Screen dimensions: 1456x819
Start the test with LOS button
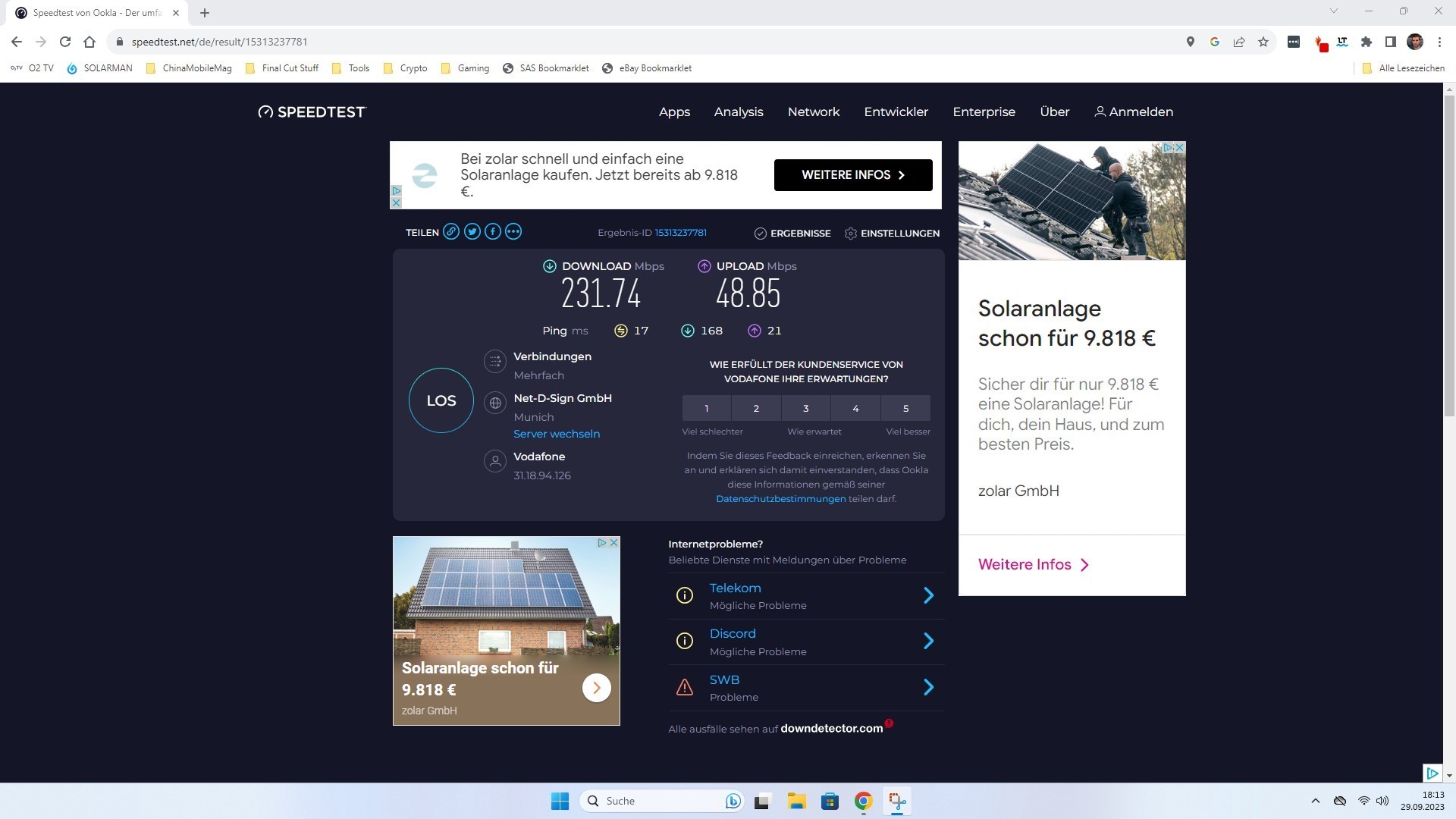[441, 400]
